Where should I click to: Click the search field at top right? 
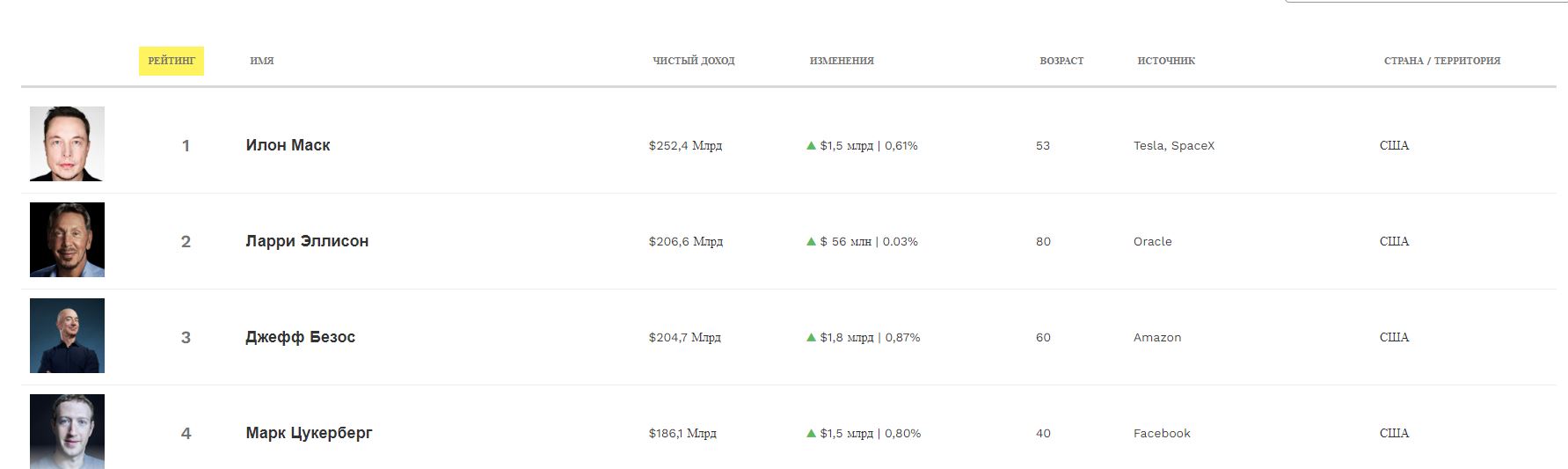click(x=1426, y=1)
